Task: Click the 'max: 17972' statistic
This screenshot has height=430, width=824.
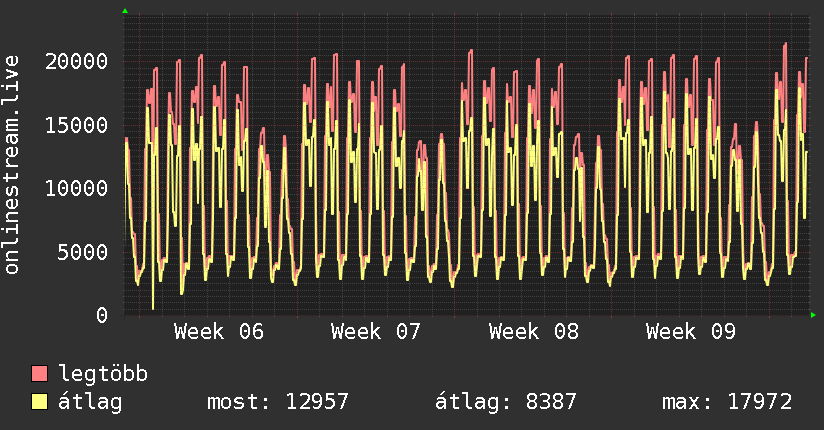Action: (x=727, y=402)
